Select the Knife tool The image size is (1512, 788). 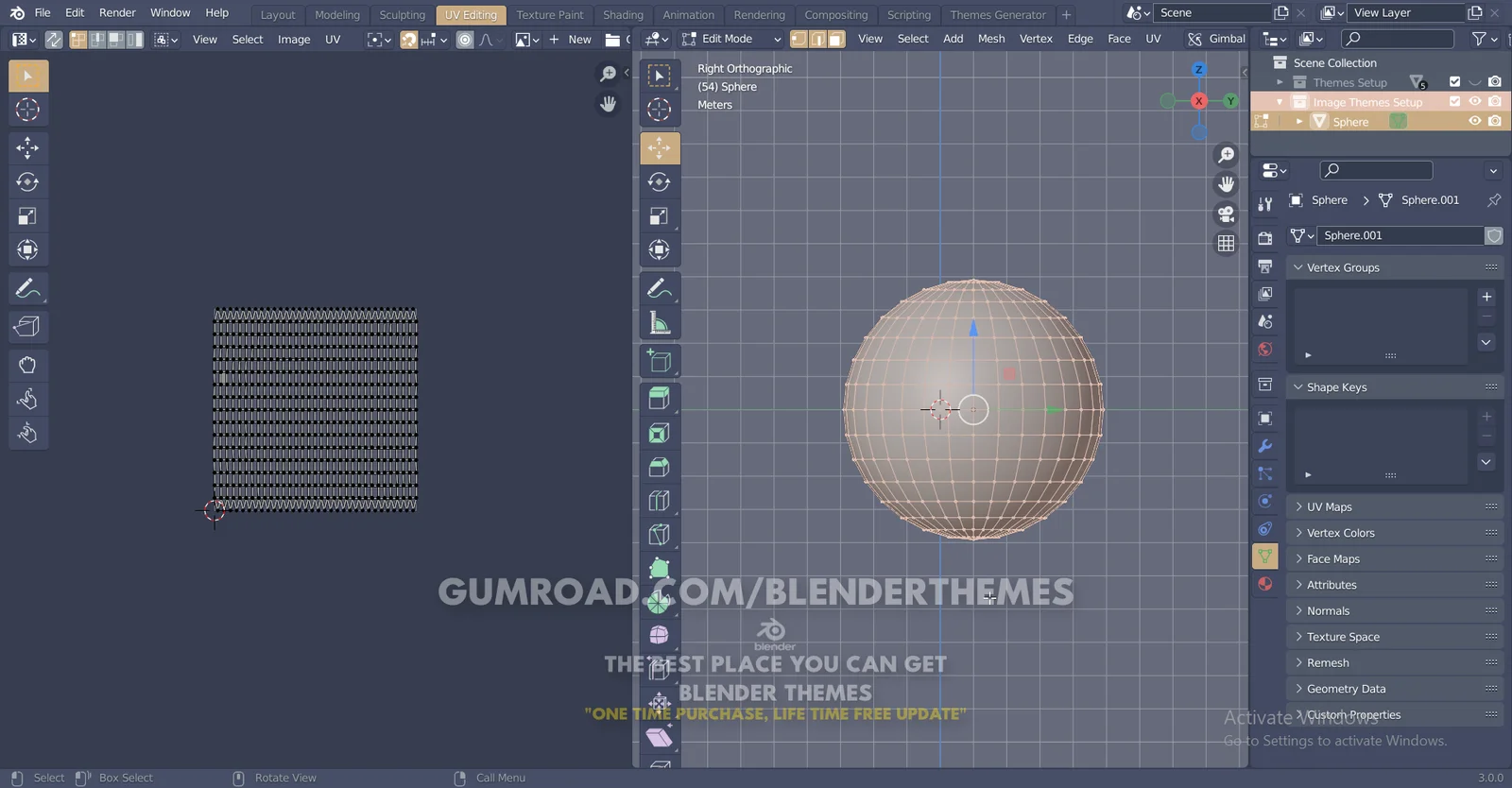point(660,535)
